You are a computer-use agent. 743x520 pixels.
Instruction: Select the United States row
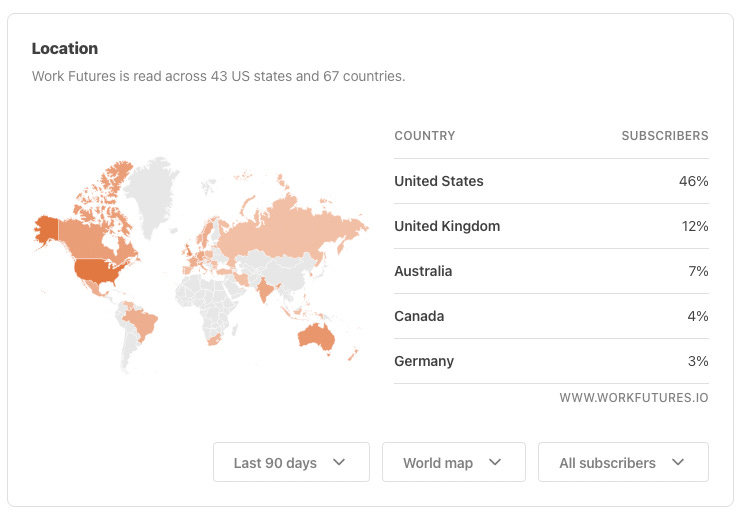pos(551,181)
